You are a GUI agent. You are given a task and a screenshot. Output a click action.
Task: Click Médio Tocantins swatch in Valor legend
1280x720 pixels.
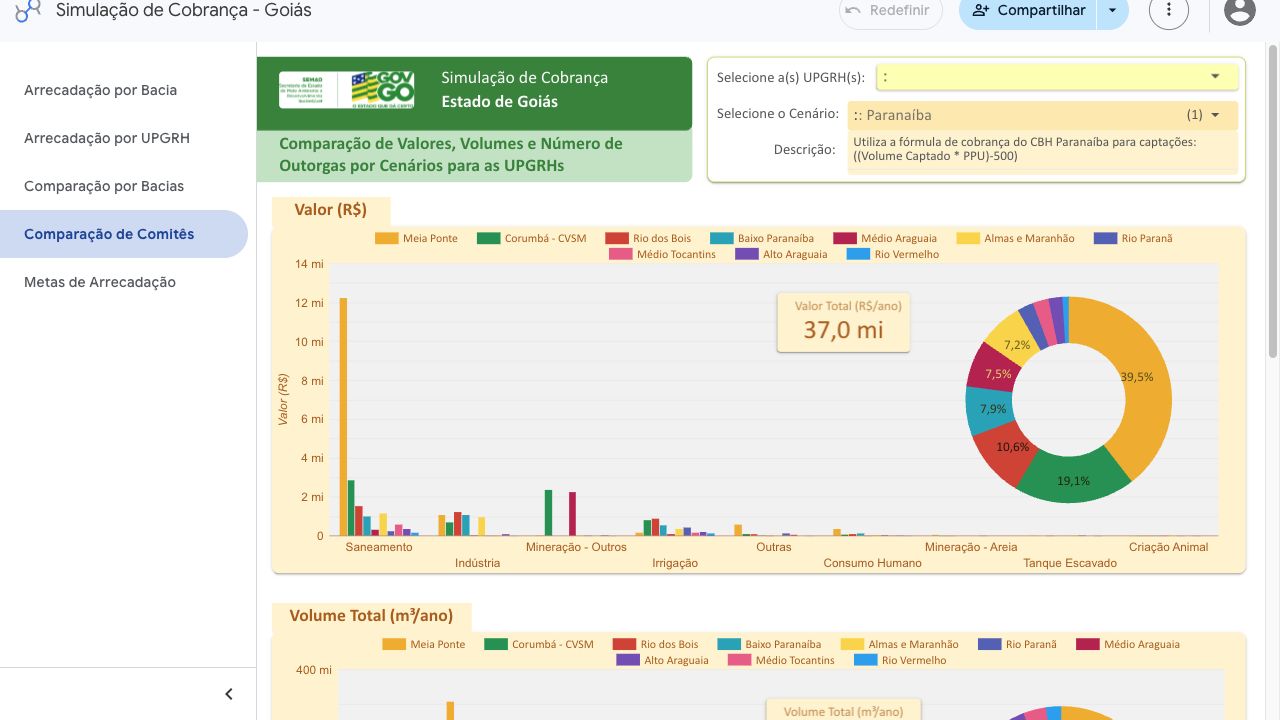(621, 254)
